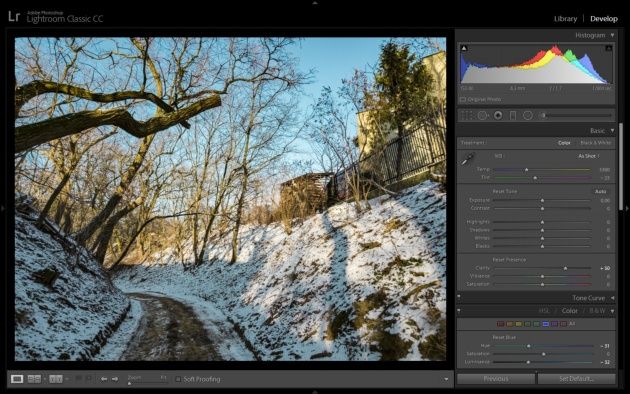Select the aqua color swatch
The width and height of the screenshot is (630, 394).
[x=536, y=324]
